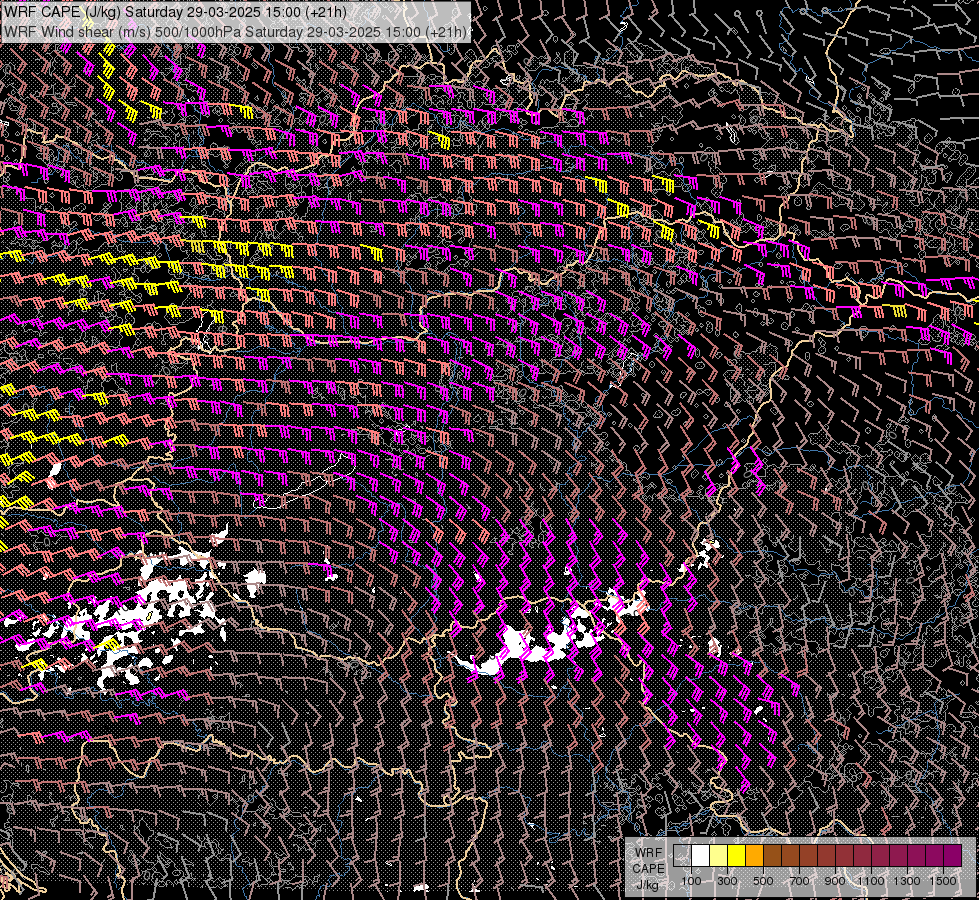Click the bright yellow 300–400 J/kg swatch

(x=737, y=856)
